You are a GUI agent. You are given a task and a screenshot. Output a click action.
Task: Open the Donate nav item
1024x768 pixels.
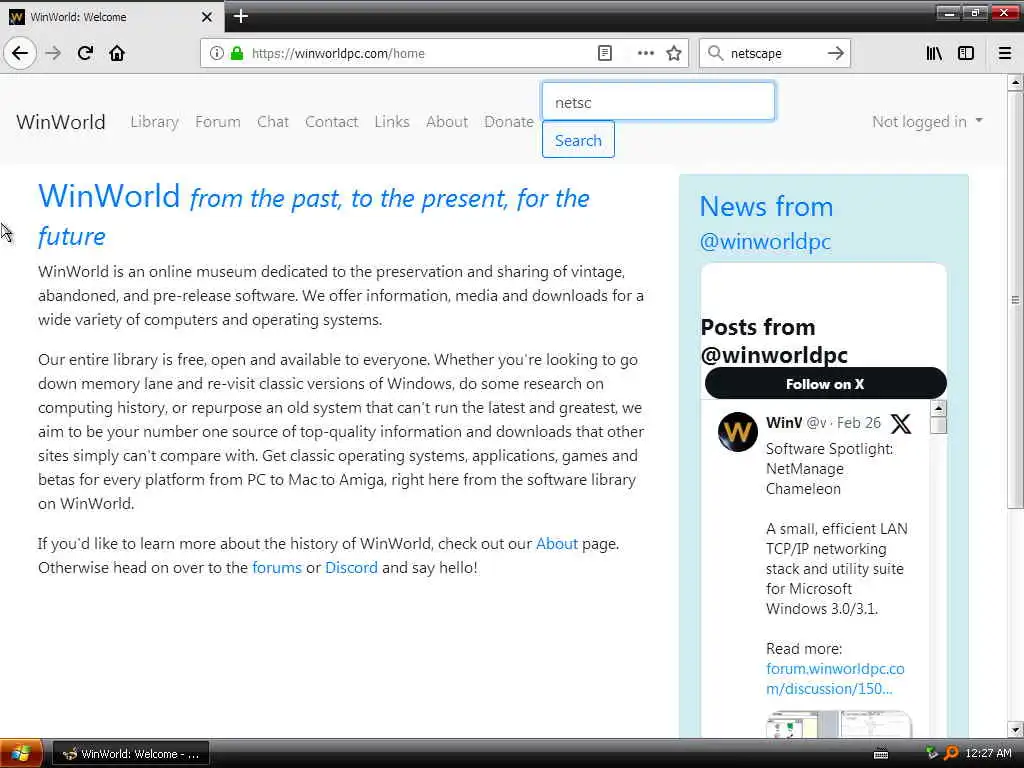coord(509,121)
